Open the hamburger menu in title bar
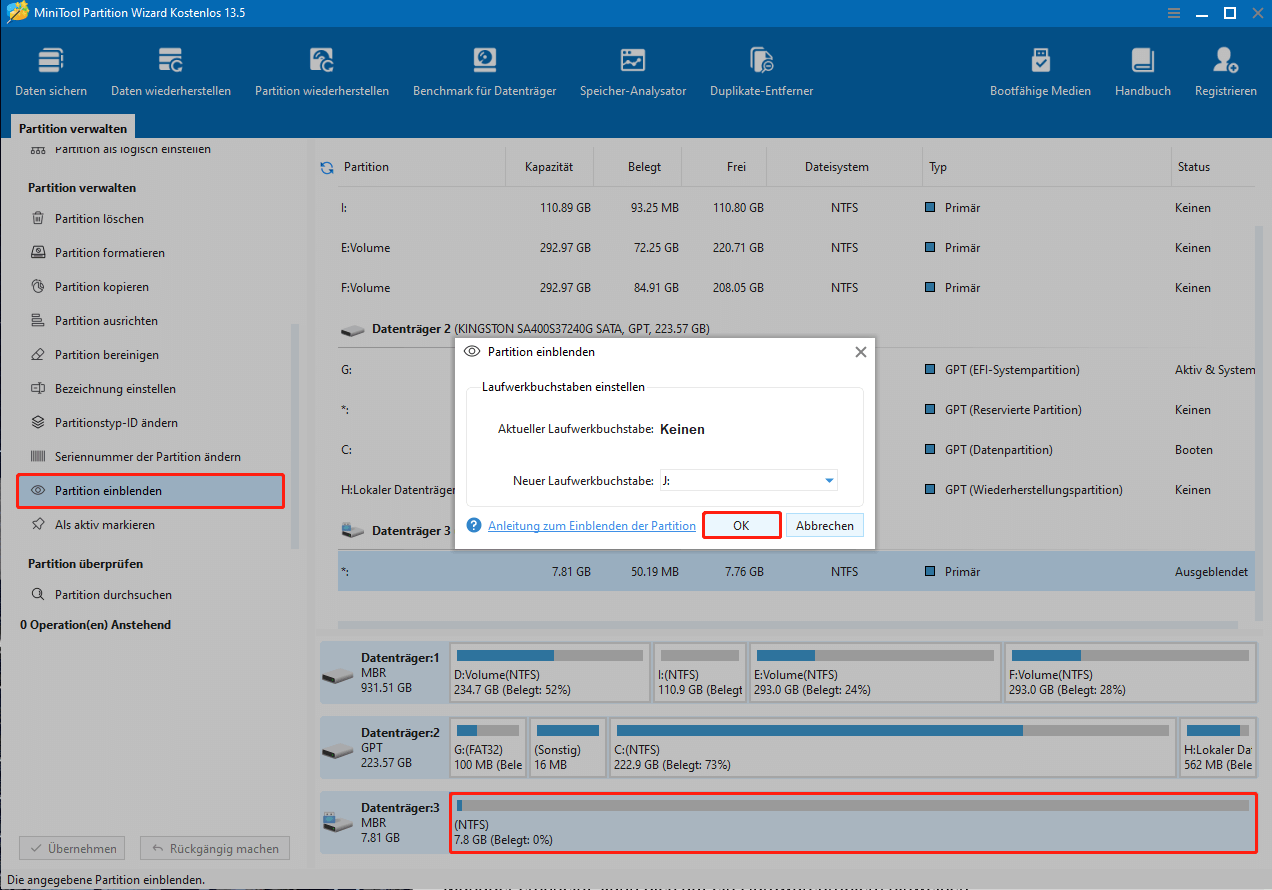This screenshot has height=890, width=1272. [x=1173, y=13]
